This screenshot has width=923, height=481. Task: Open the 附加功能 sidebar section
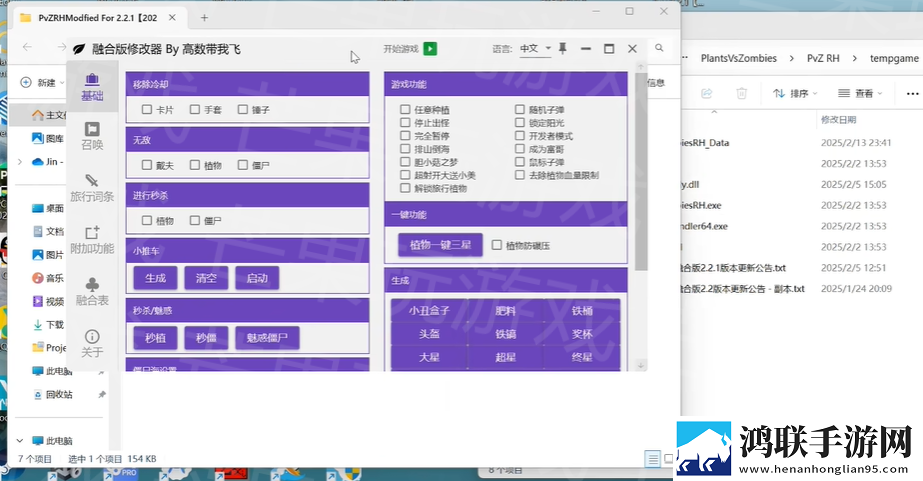tap(92, 240)
